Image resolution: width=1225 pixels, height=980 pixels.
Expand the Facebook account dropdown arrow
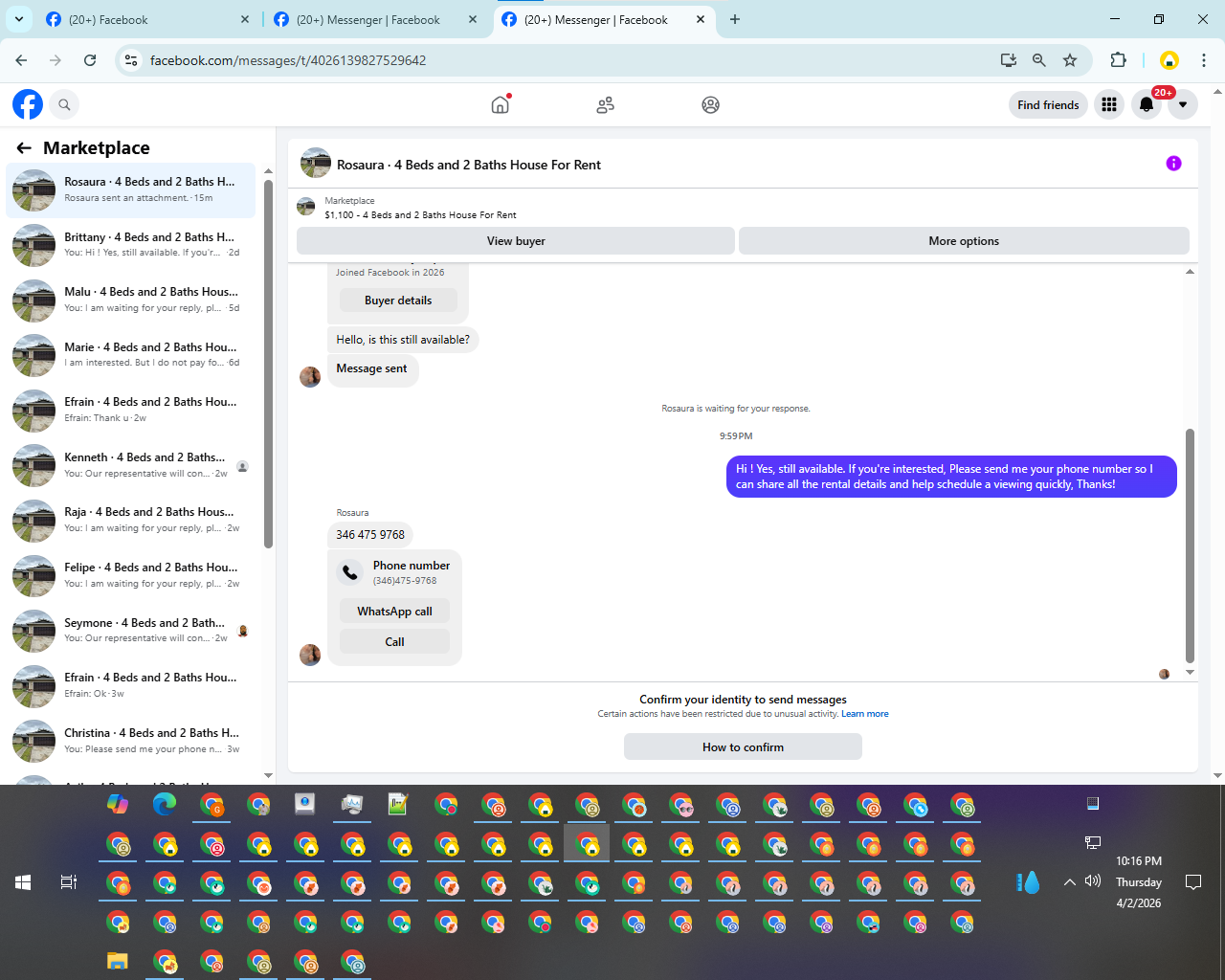tap(1183, 104)
